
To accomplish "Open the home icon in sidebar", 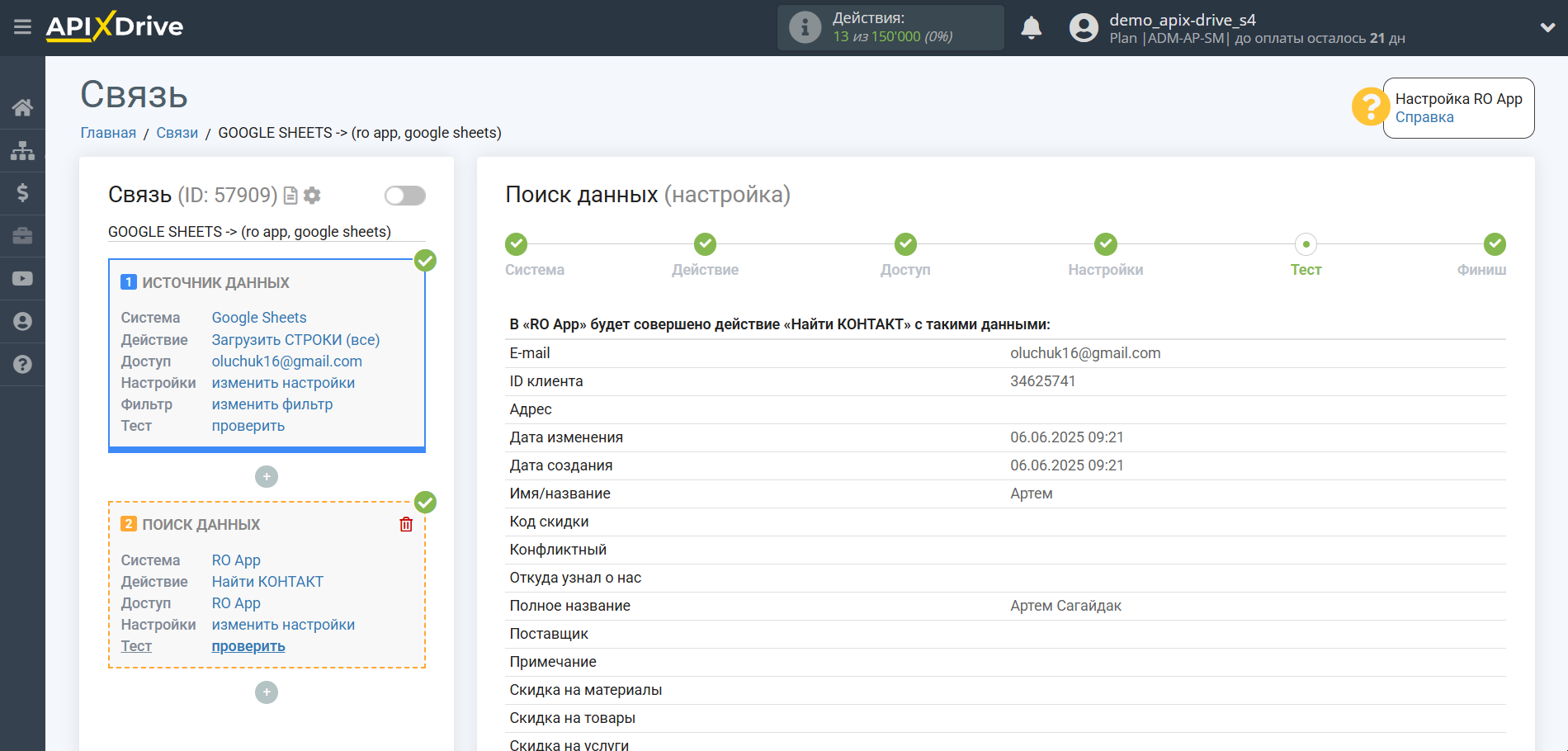I will [x=22, y=107].
